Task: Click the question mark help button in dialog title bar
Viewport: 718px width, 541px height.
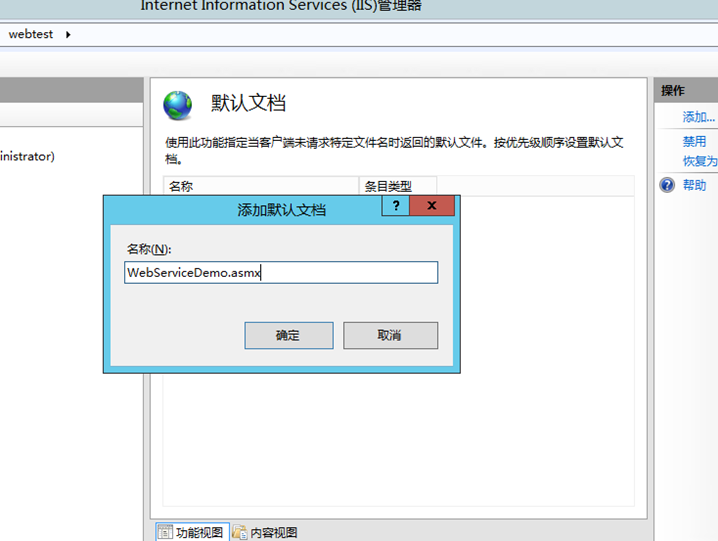Action: pos(396,206)
